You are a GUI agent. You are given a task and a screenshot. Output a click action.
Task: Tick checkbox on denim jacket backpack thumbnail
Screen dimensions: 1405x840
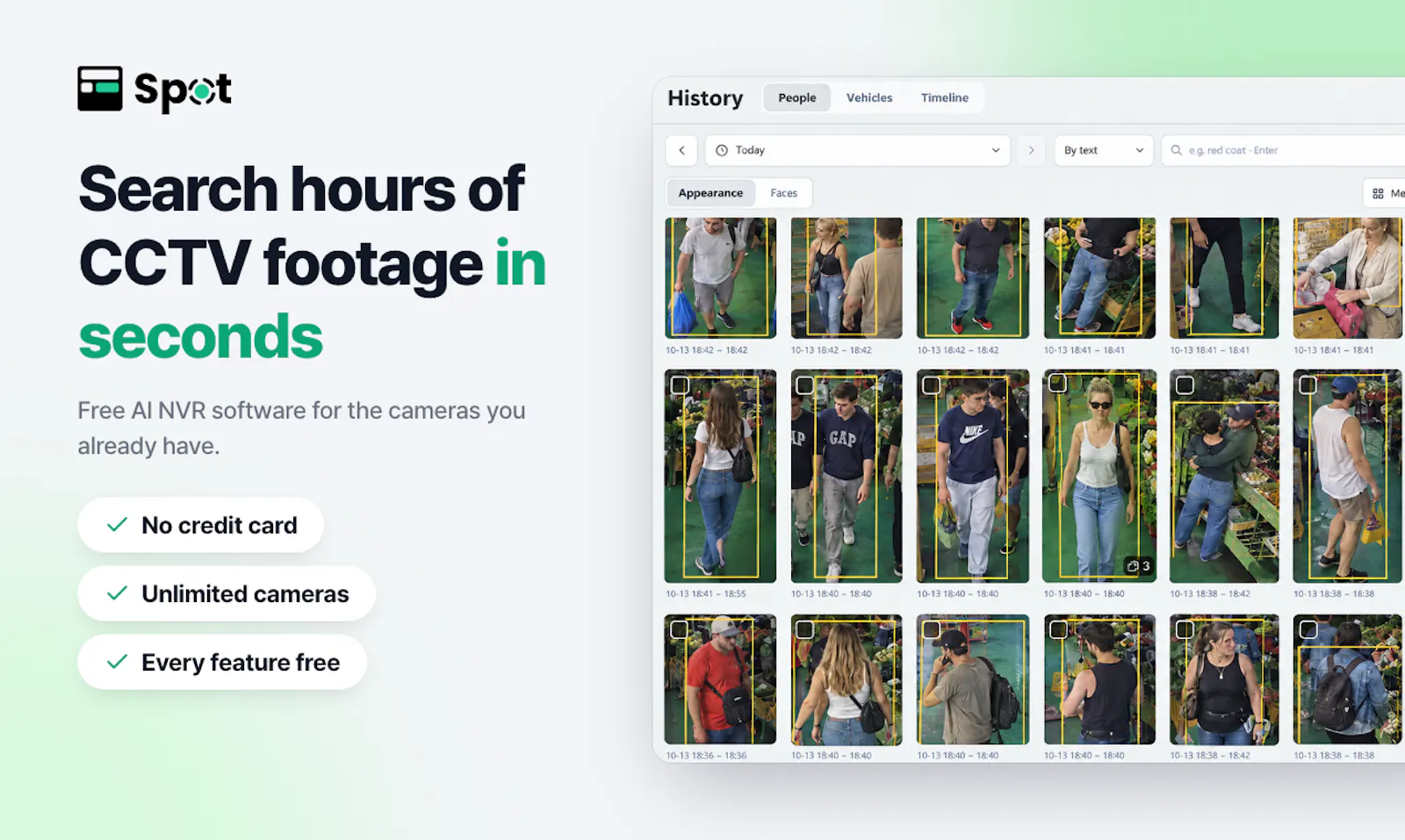click(1308, 629)
